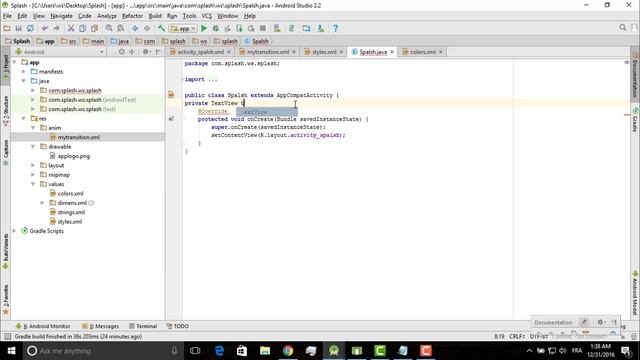Click the Find magnifier icon
640x360 pixels.
[x=109, y=28]
